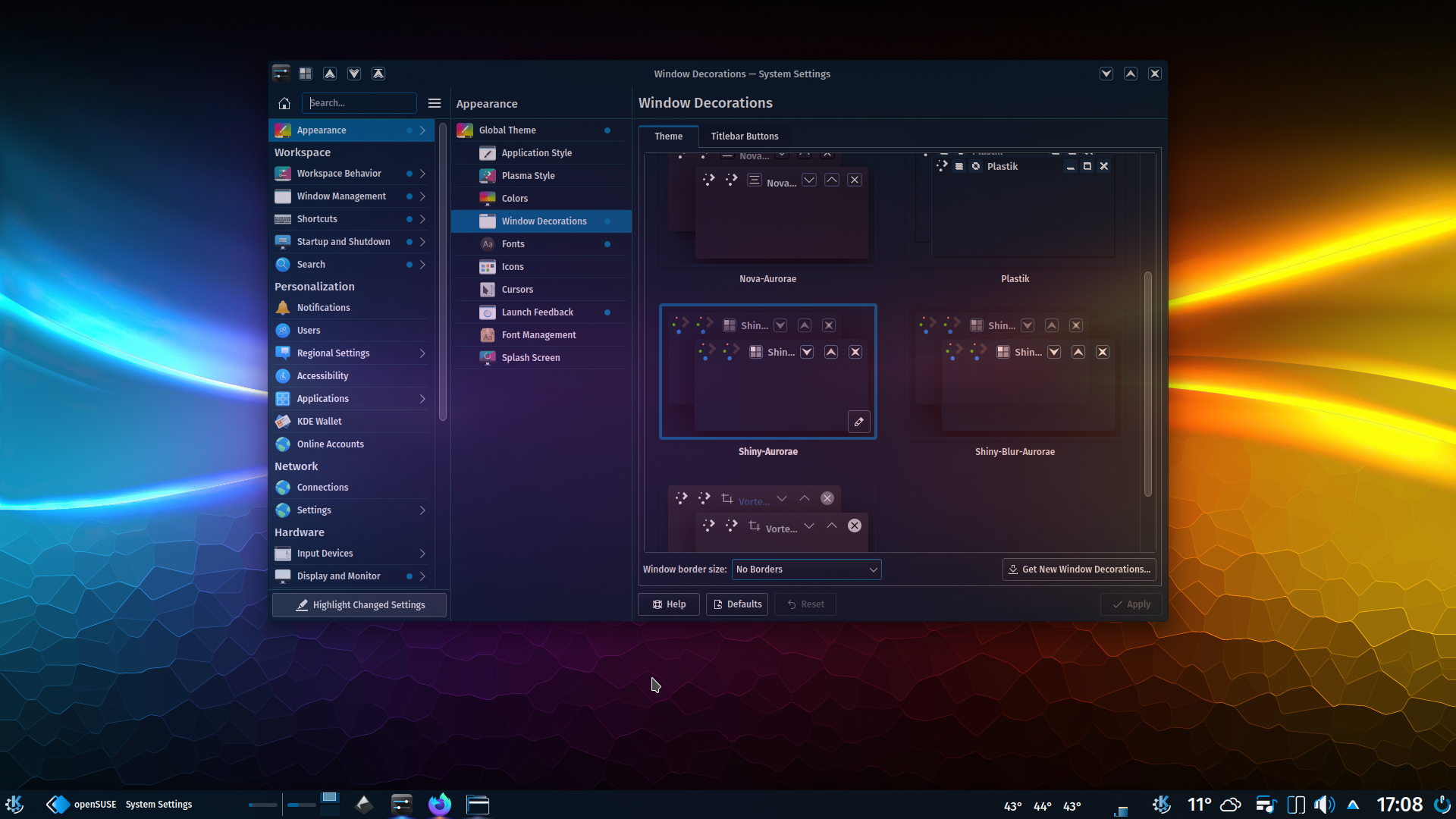Click the home icon in System Settings
The image size is (1456, 819).
pos(284,103)
